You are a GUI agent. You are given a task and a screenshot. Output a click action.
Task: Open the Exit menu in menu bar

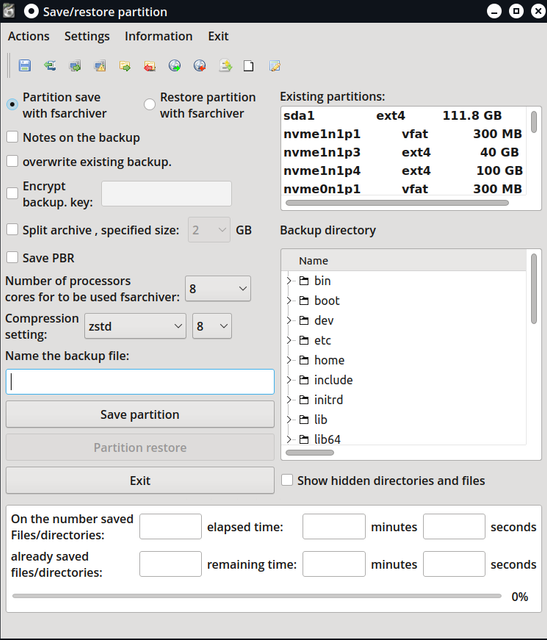pos(218,36)
